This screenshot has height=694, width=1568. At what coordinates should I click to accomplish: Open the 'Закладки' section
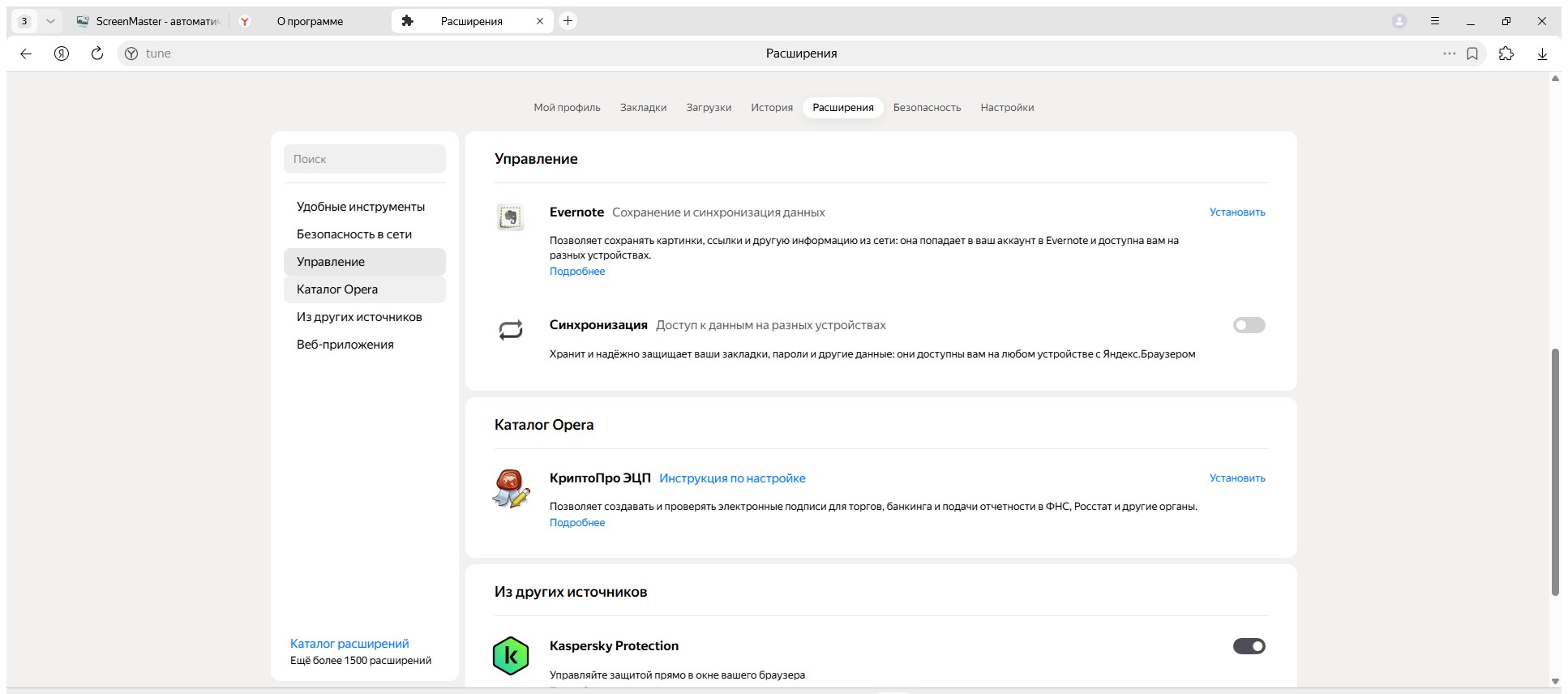tap(643, 108)
